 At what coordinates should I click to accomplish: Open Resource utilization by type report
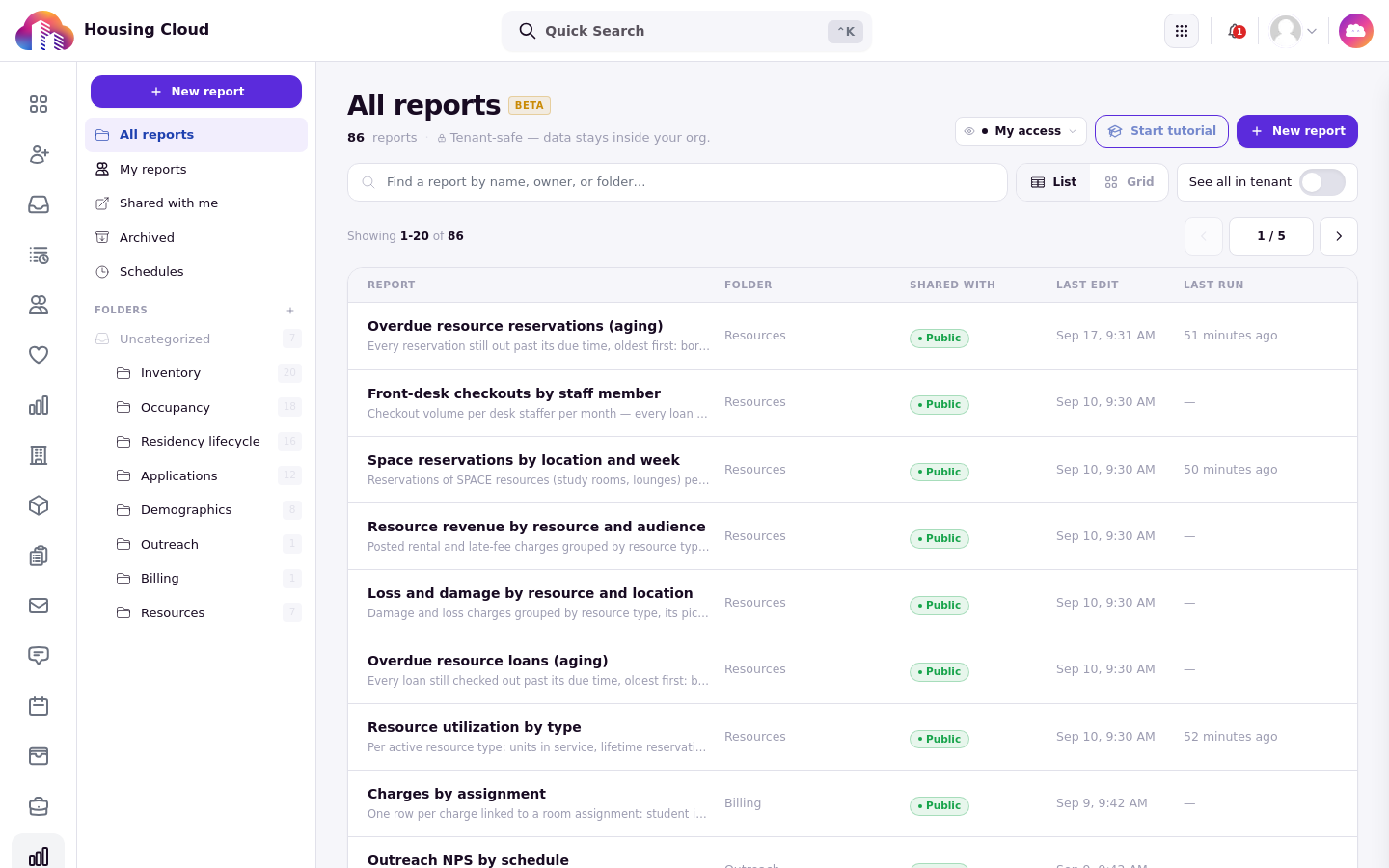(x=475, y=727)
